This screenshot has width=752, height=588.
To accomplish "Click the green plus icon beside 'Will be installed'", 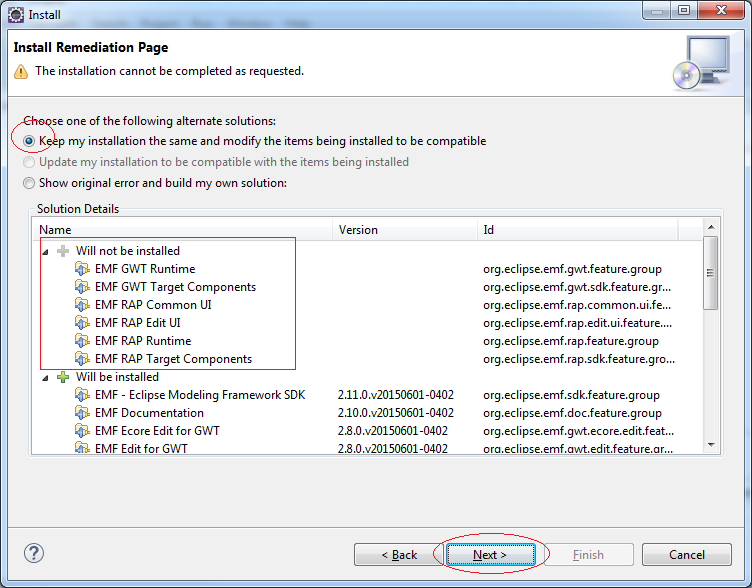I will tap(63, 377).
